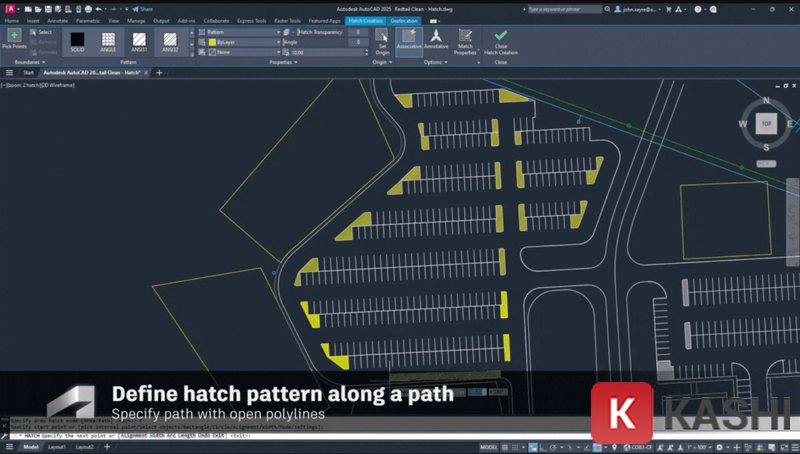This screenshot has width=800, height=454.
Task: Open the hatch type Pattern dropdown
Action: 243,32
